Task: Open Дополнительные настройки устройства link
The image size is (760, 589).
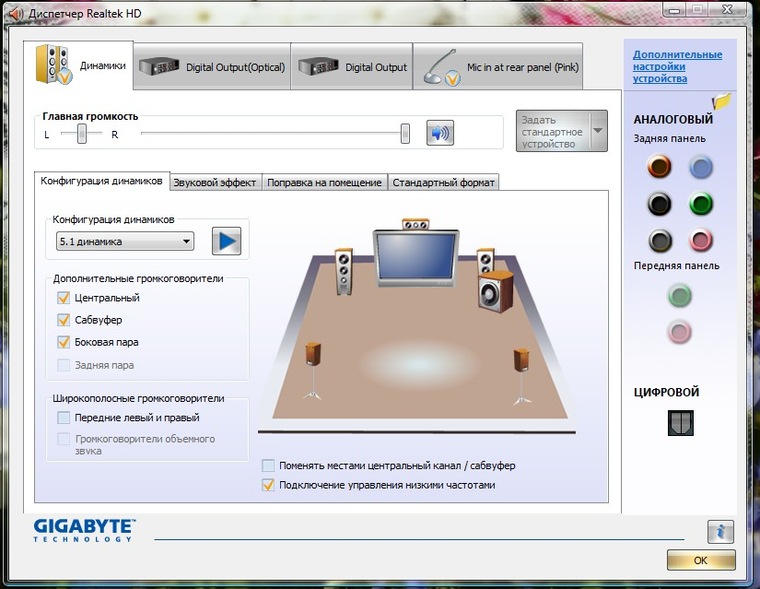Action: [678, 66]
